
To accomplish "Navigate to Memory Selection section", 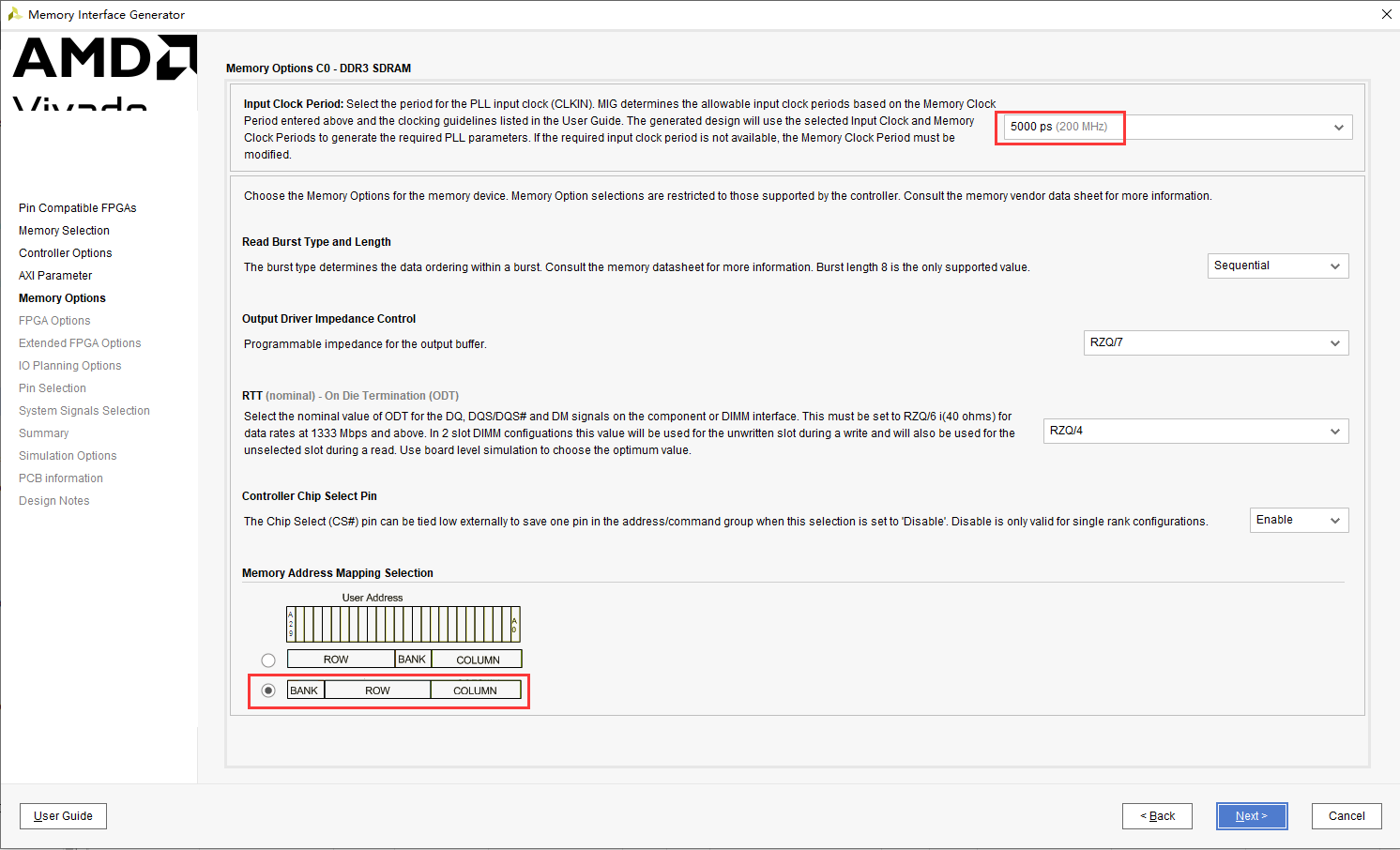I will pyautogui.click(x=64, y=230).
